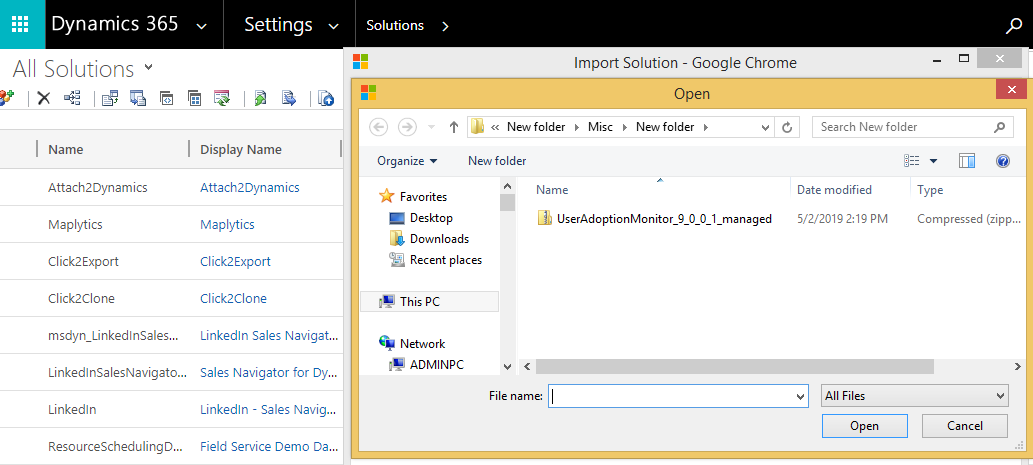Click the search magnifier in Dynamics header

pos(1014,26)
